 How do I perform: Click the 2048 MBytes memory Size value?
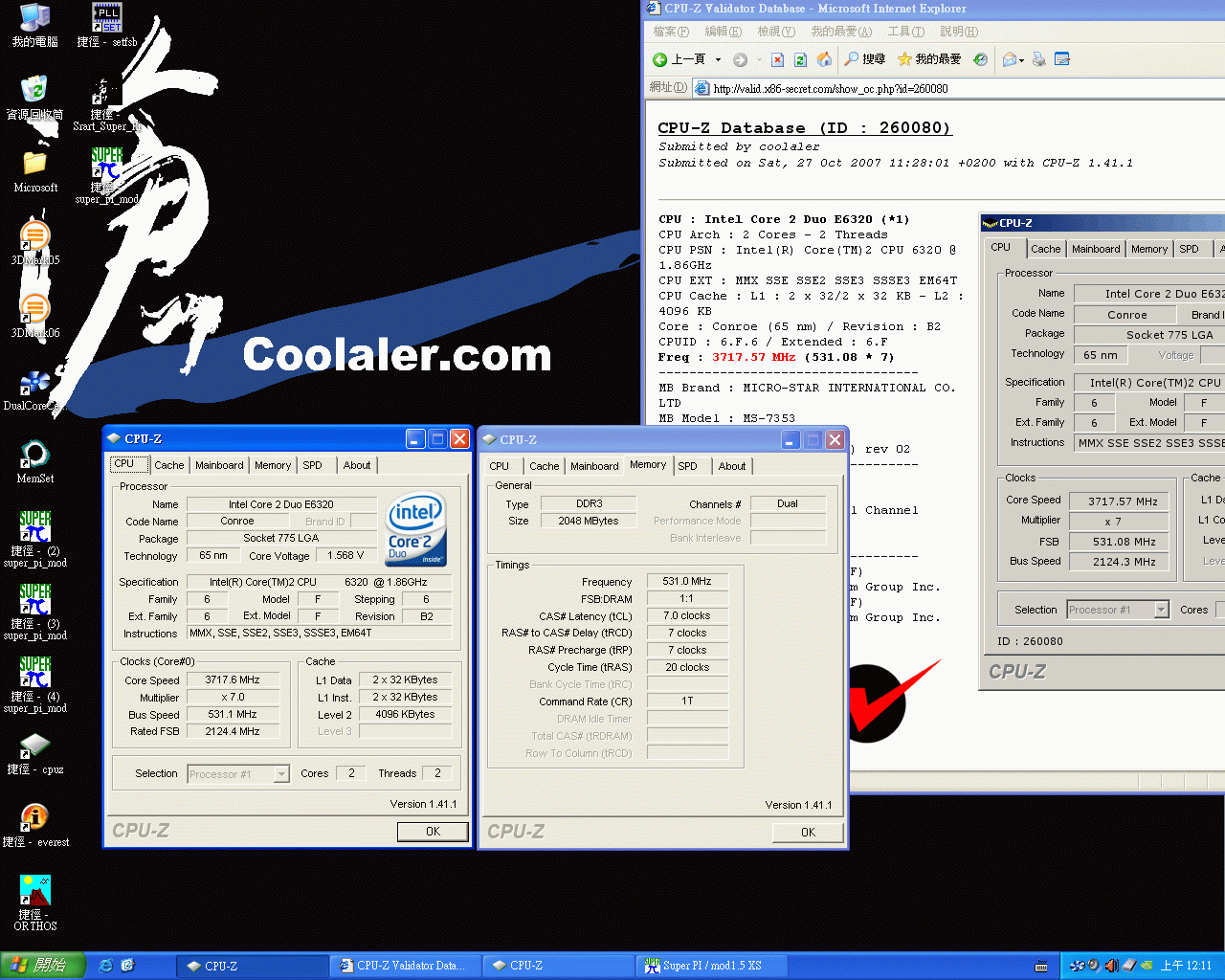coord(589,522)
